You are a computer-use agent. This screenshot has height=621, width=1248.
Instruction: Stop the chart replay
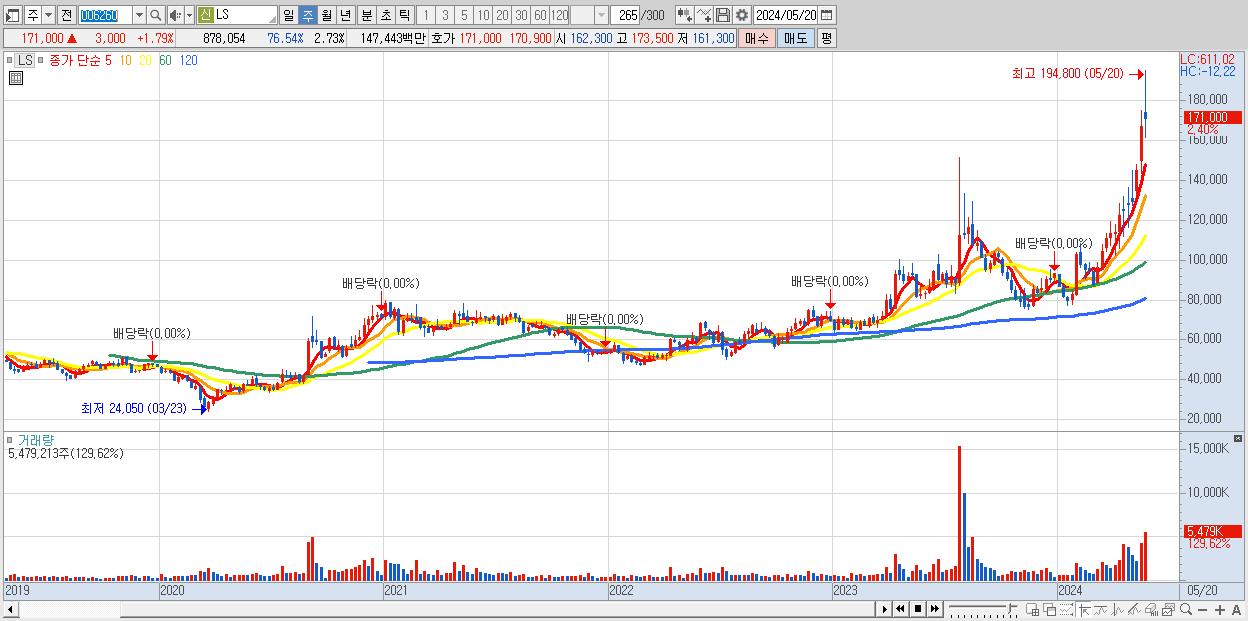[918, 609]
